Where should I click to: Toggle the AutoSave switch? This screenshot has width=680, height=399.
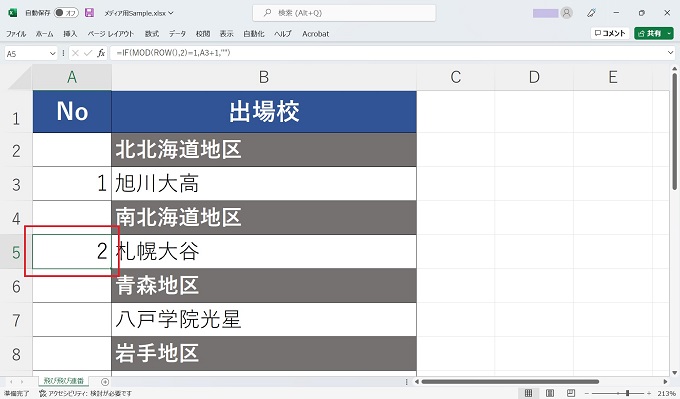(66, 13)
